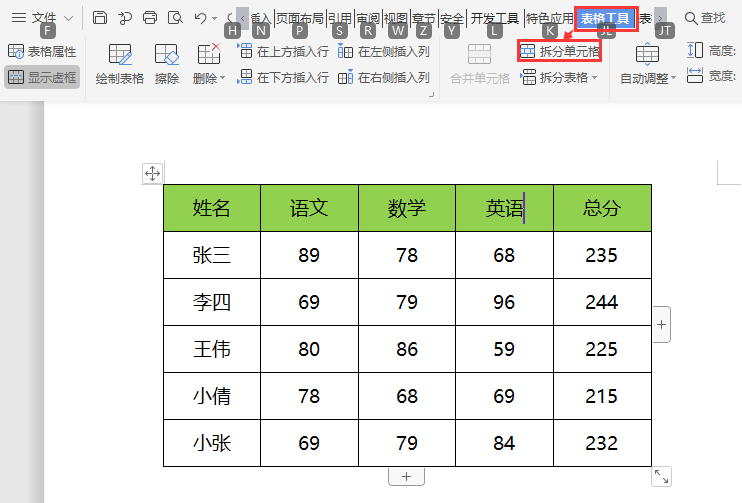Toggle Show Gridlines (显示虚框)
The height and width of the screenshot is (503, 742).
coord(42,77)
